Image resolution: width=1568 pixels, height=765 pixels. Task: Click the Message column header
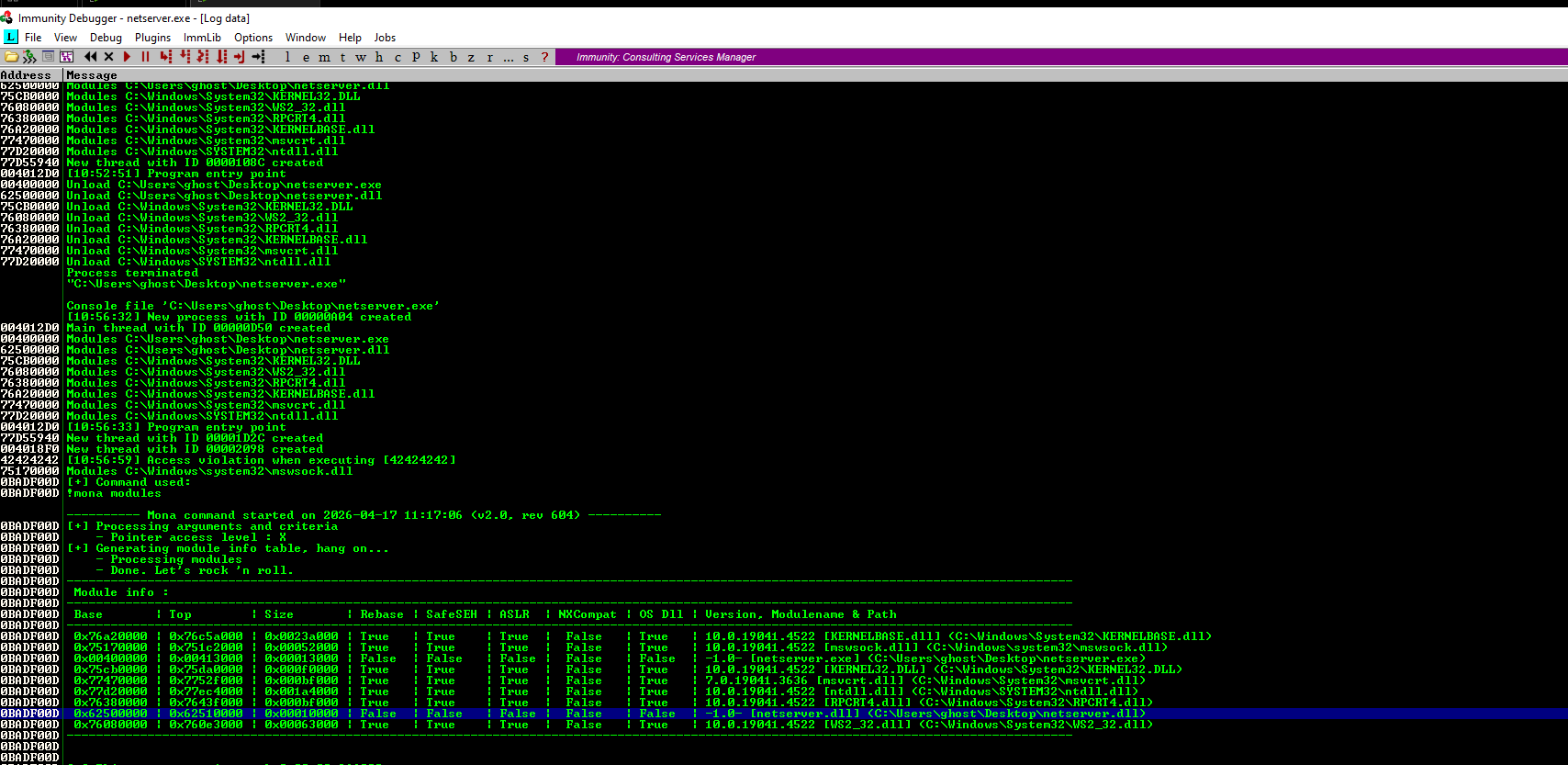92,75
